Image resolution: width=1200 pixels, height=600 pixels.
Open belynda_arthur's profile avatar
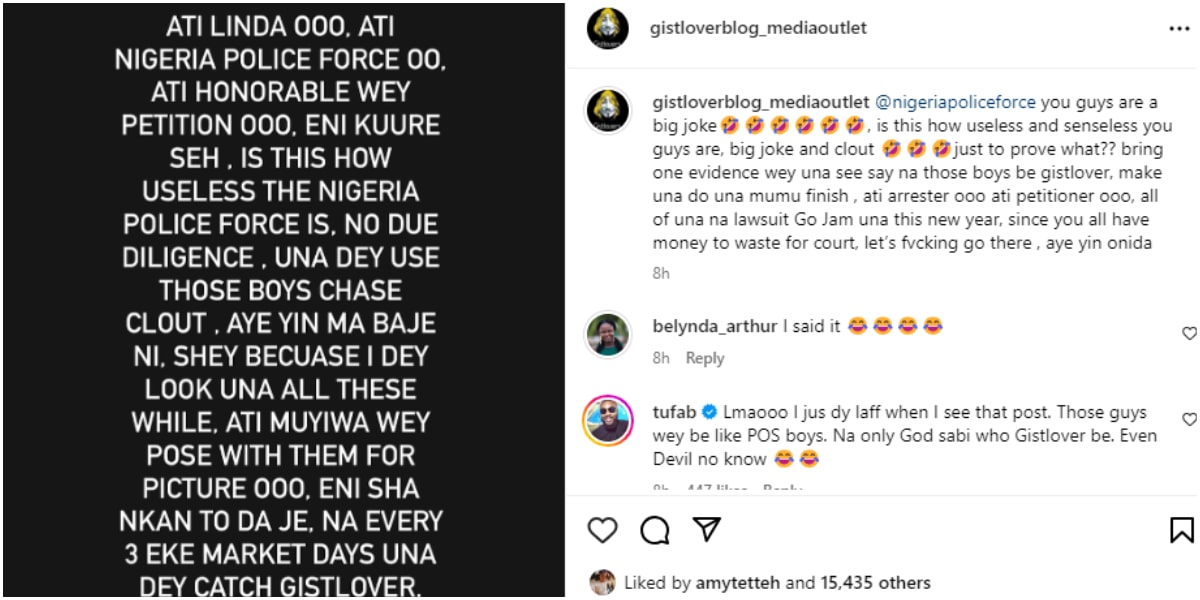(x=608, y=336)
